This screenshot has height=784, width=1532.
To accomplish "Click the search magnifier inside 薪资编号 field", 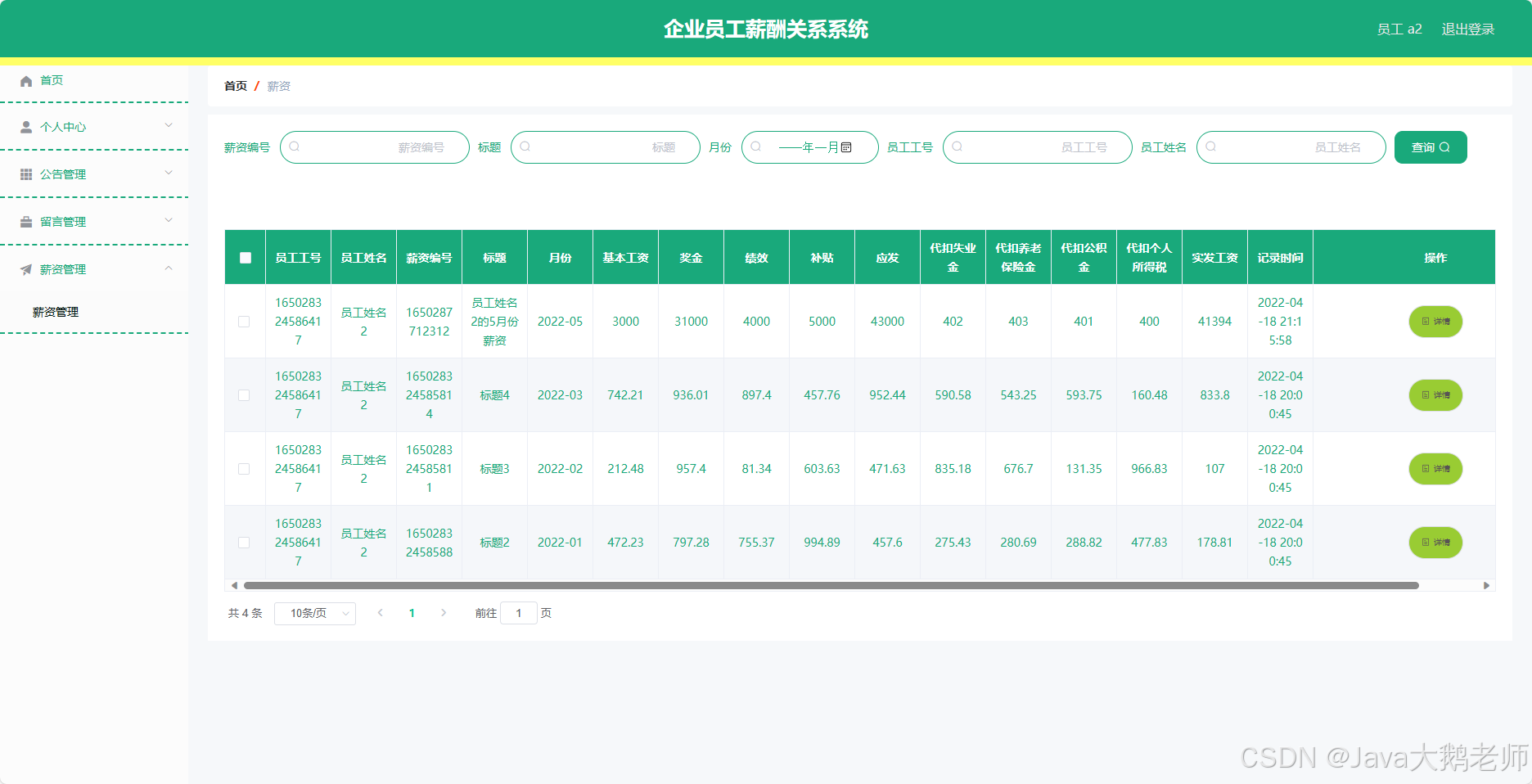I will coord(295,147).
